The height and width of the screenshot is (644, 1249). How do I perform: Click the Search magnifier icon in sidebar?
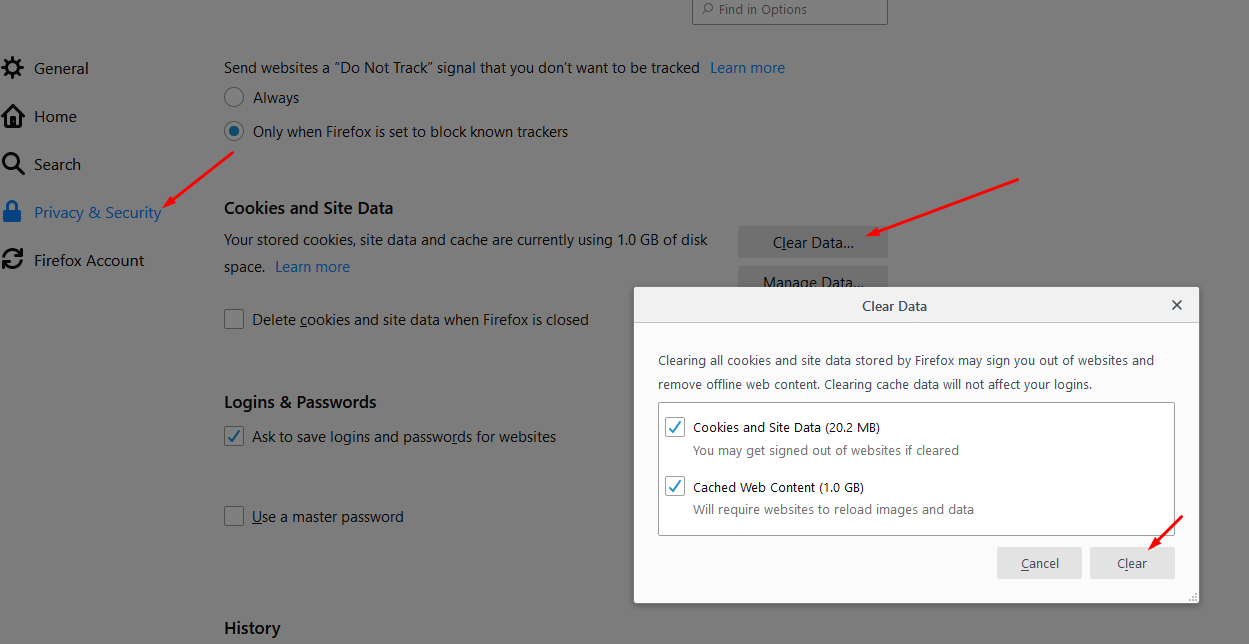coord(14,164)
